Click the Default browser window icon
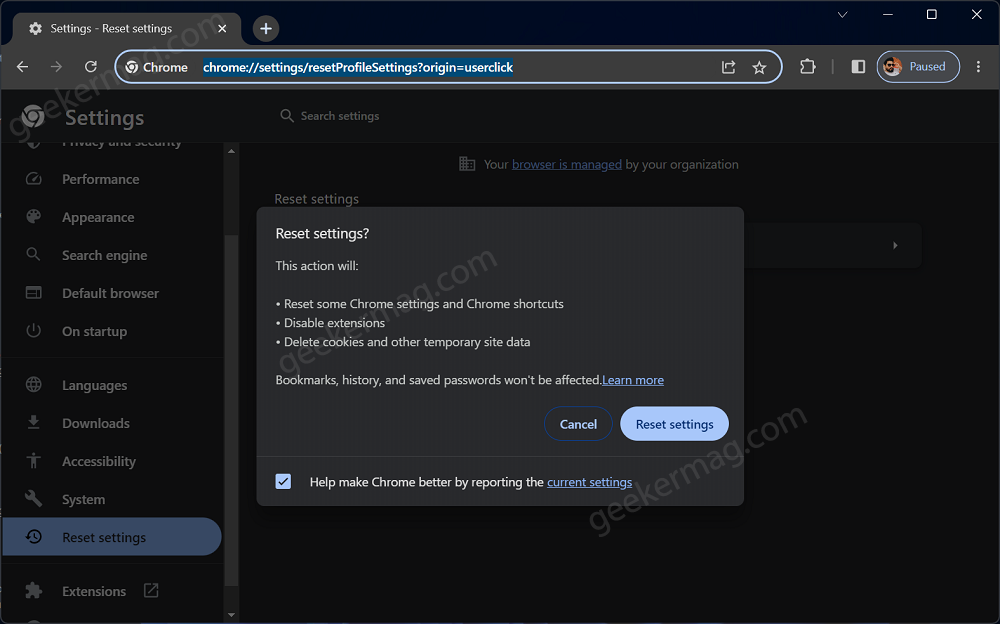Image resolution: width=1000 pixels, height=624 pixels. (x=33, y=293)
